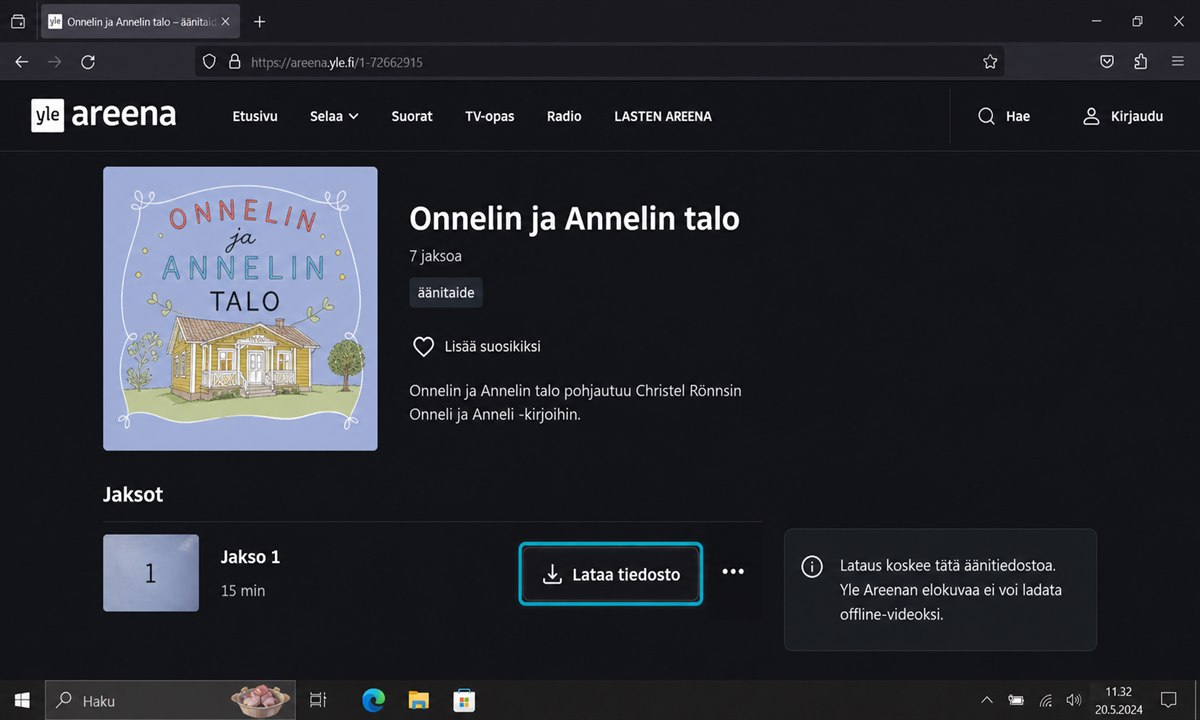Open the Windows Start menu
The image size is (1200, 720).
click(x=21, y=700)
